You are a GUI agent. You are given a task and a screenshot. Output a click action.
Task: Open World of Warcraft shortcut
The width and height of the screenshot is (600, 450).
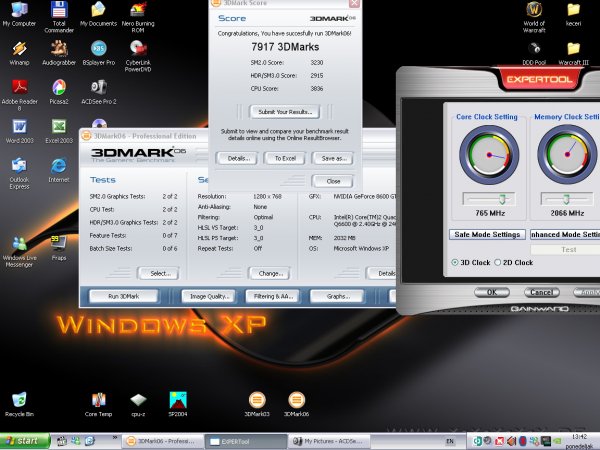pyautogui.click(x=534, y=17)
